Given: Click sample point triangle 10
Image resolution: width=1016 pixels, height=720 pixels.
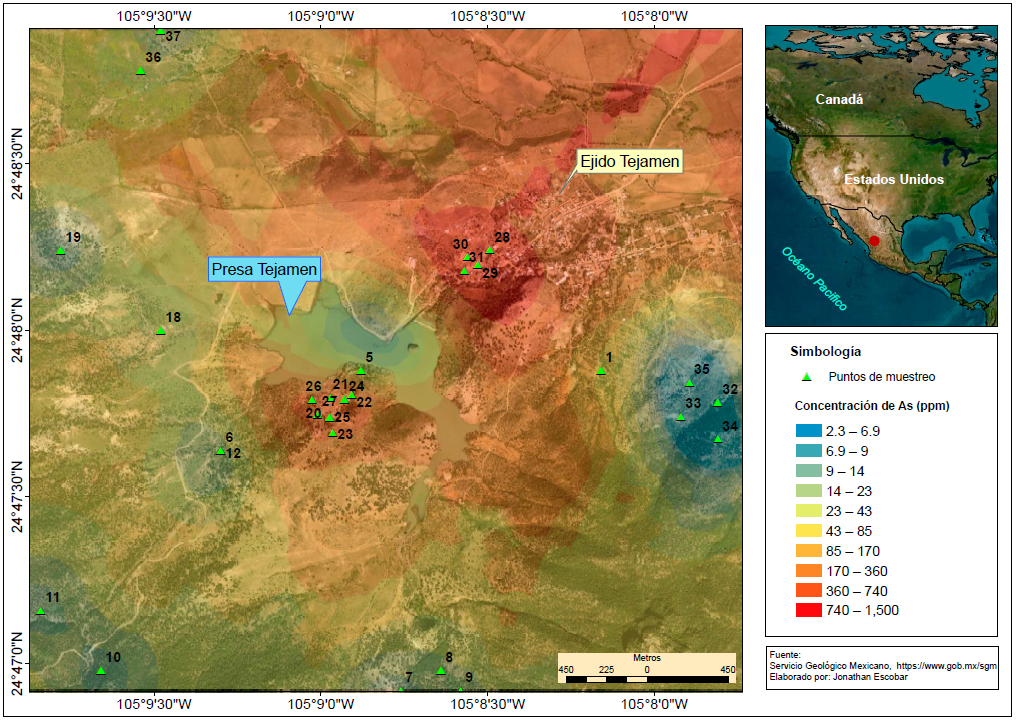Looking at the screenshot, I should point(101,670).
